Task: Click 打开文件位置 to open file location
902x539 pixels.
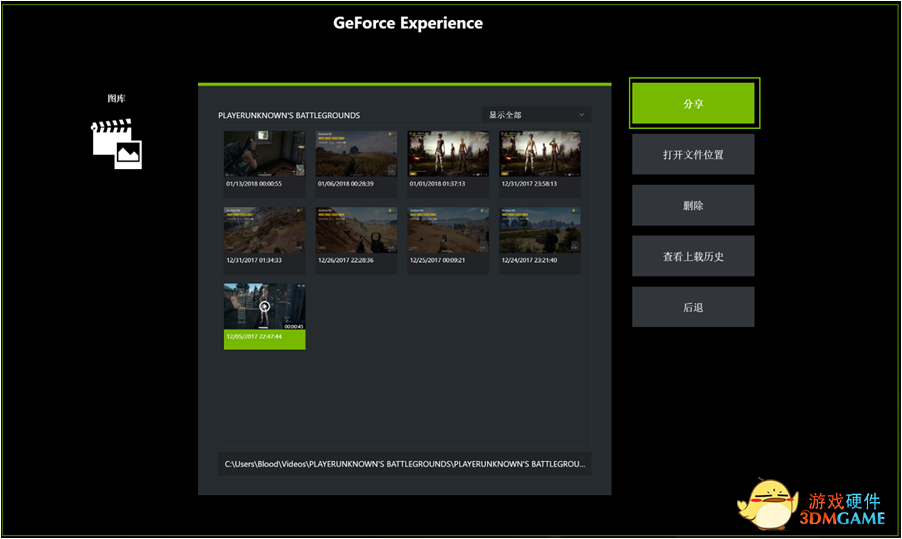Action: 693,154
